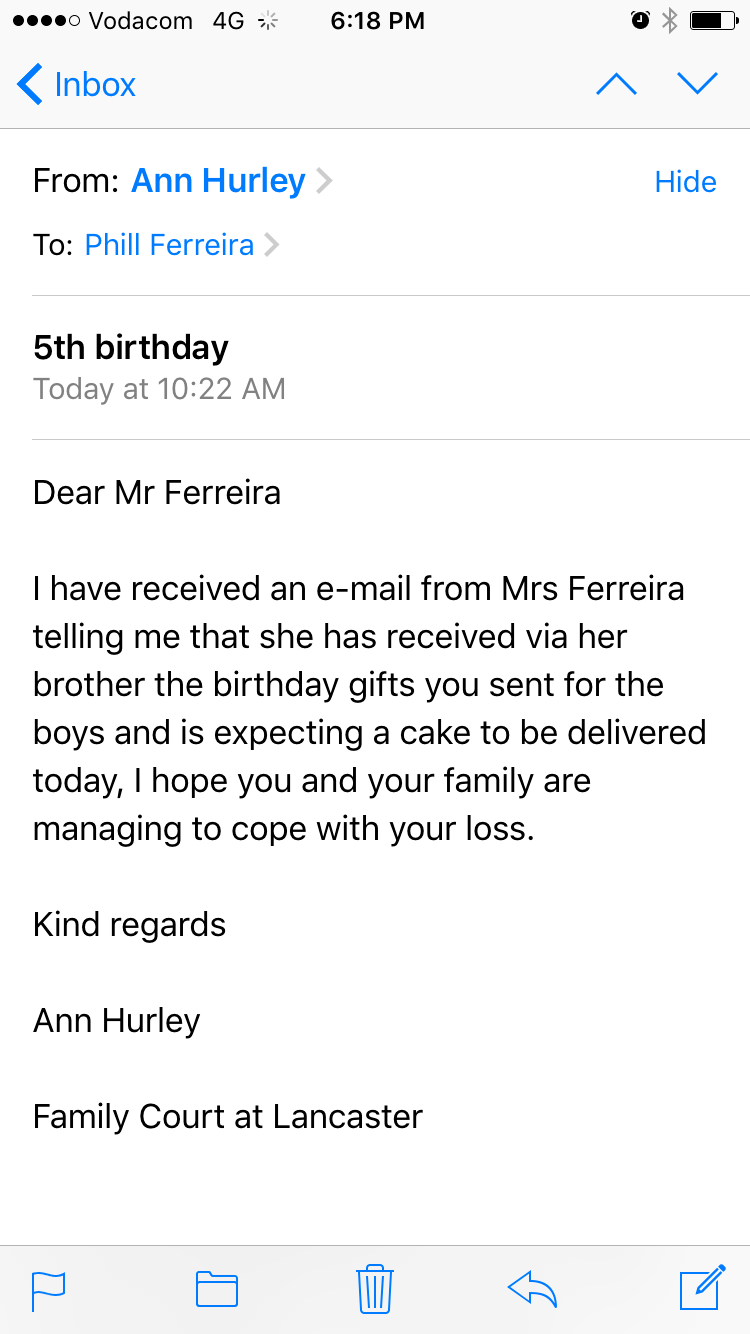
Task: Delete email with trash icon
Action: (x=374, y=1288)
